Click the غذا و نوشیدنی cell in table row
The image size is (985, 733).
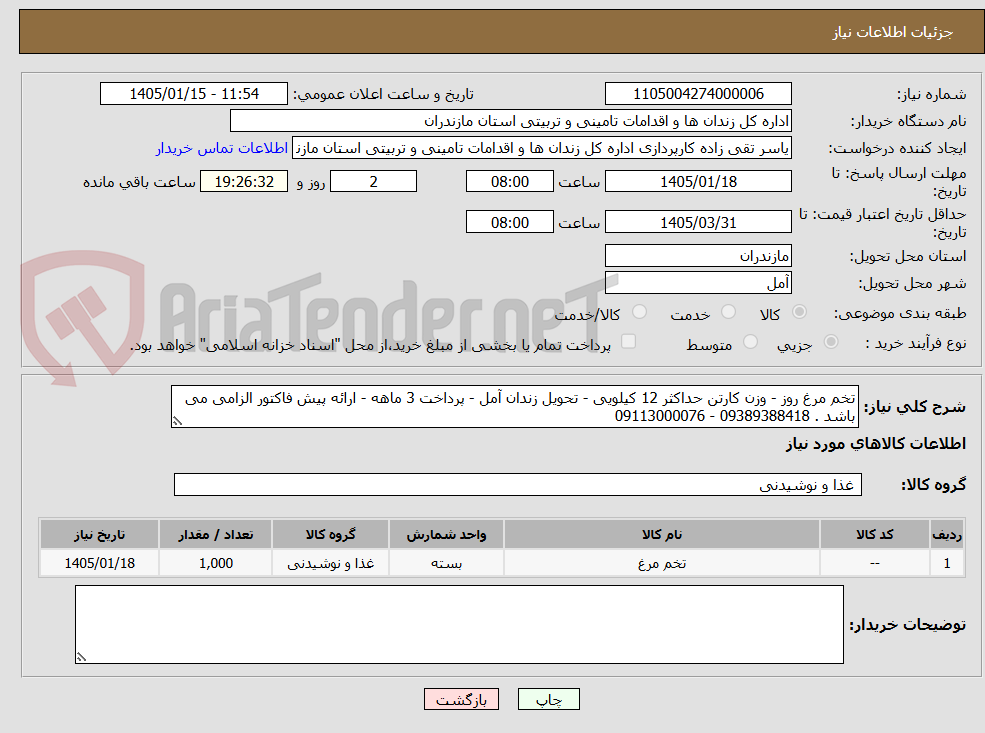tap(330, 563)
